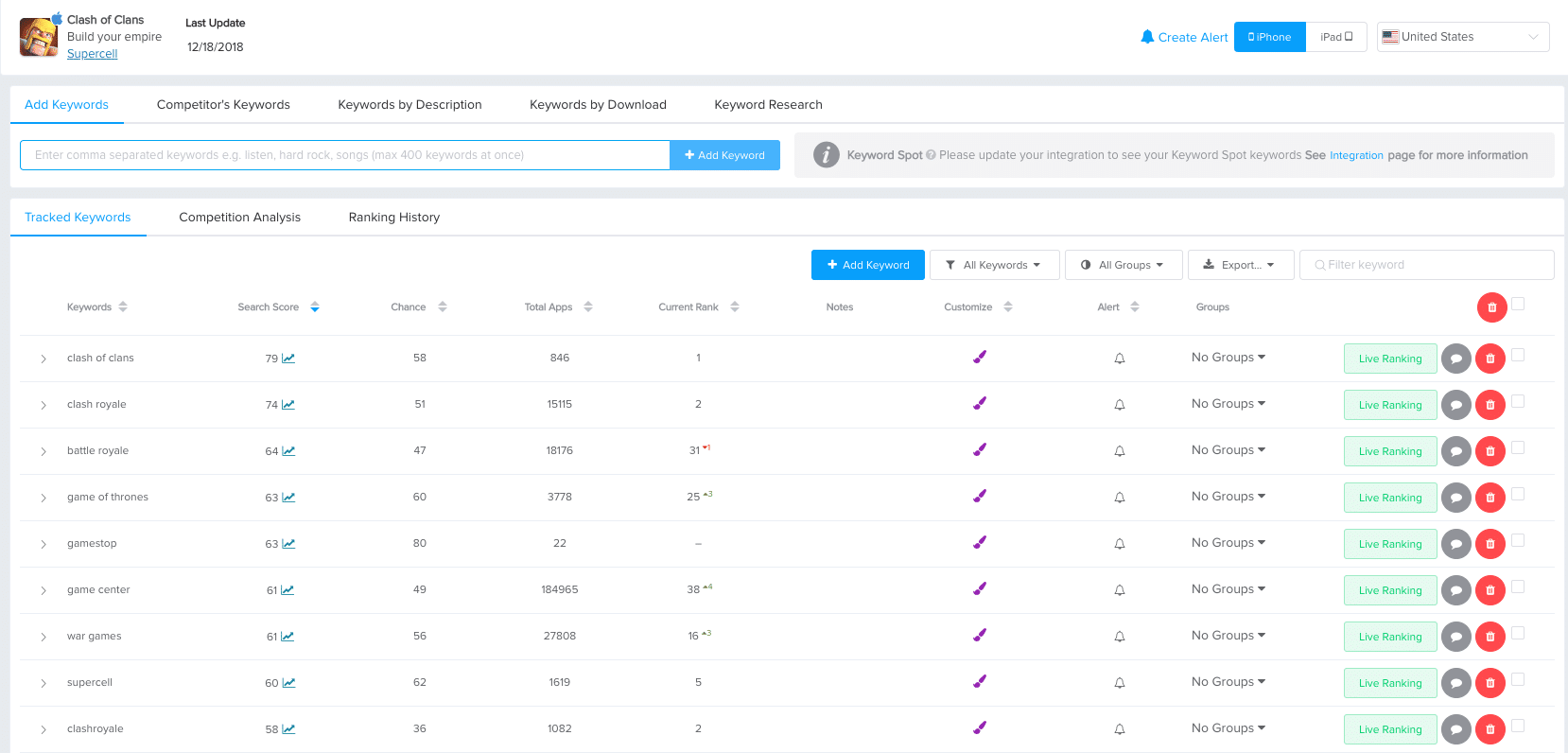The image size is (1568, 753).
Task: Open the Keywords by Description tab
Action: 409,105
